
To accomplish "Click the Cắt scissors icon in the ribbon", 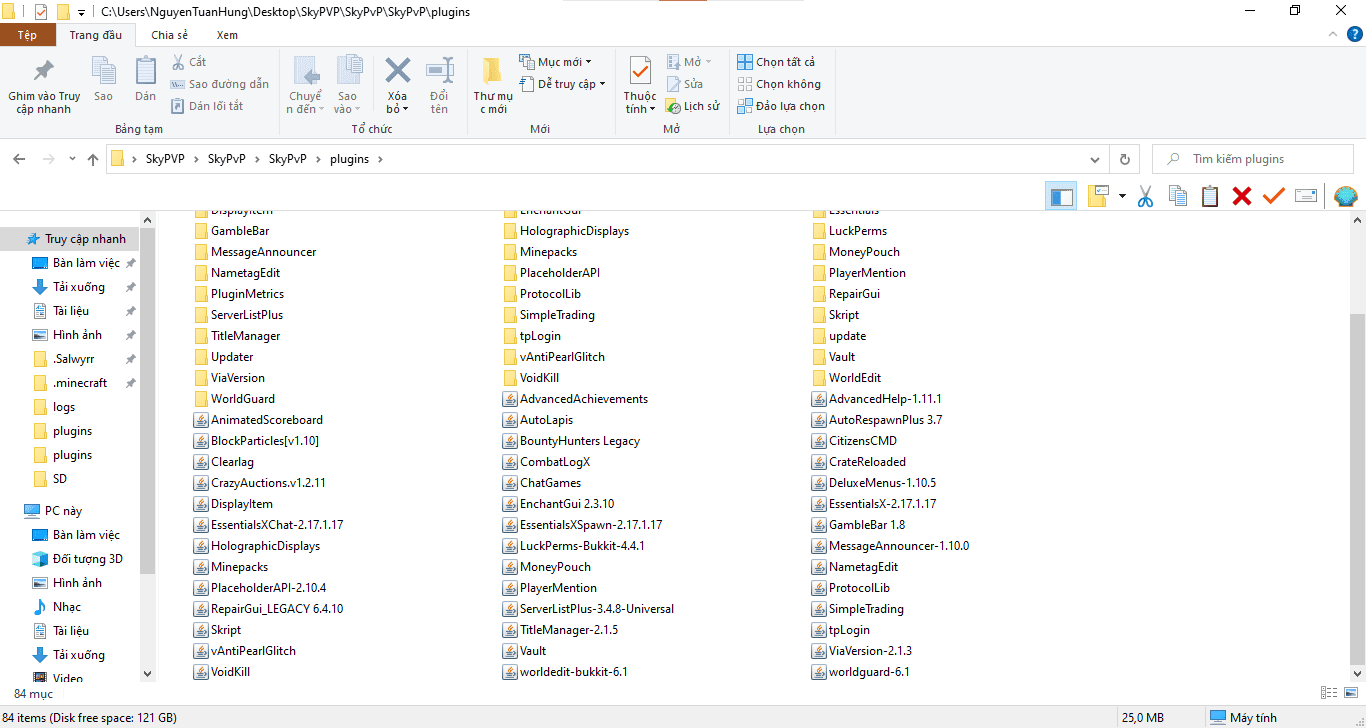I will 178,62.
